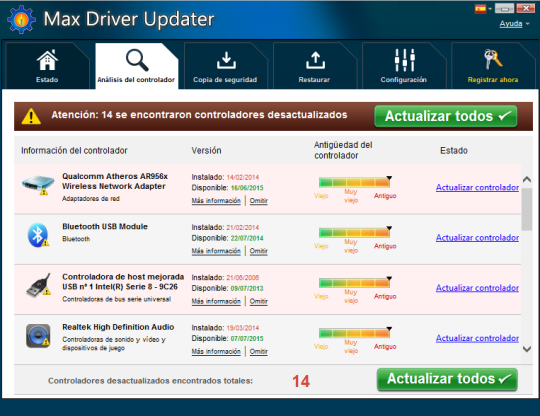Open Más información for Intel USB controller
This screenshot has height=416, width=540.
tap(216, 301)
